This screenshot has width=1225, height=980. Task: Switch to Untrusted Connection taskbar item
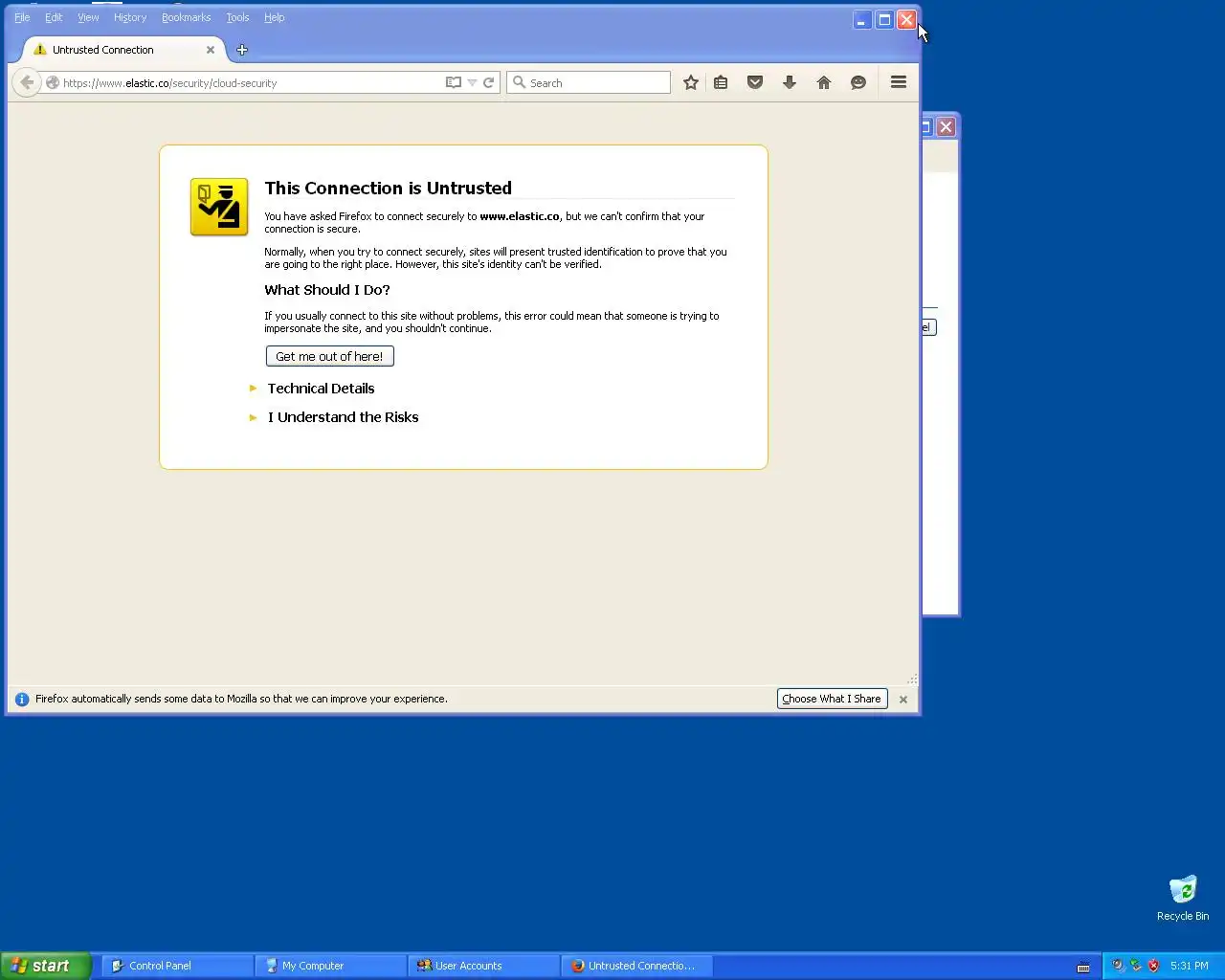(636, 966)
